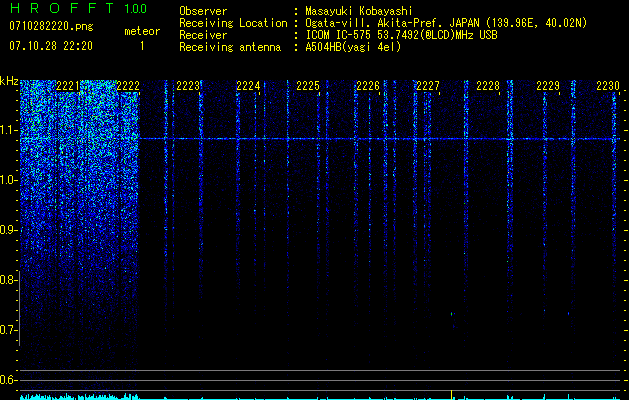Click the HROFFT 1.0.0 title text
629x400 pixels.
pos(78,8)
